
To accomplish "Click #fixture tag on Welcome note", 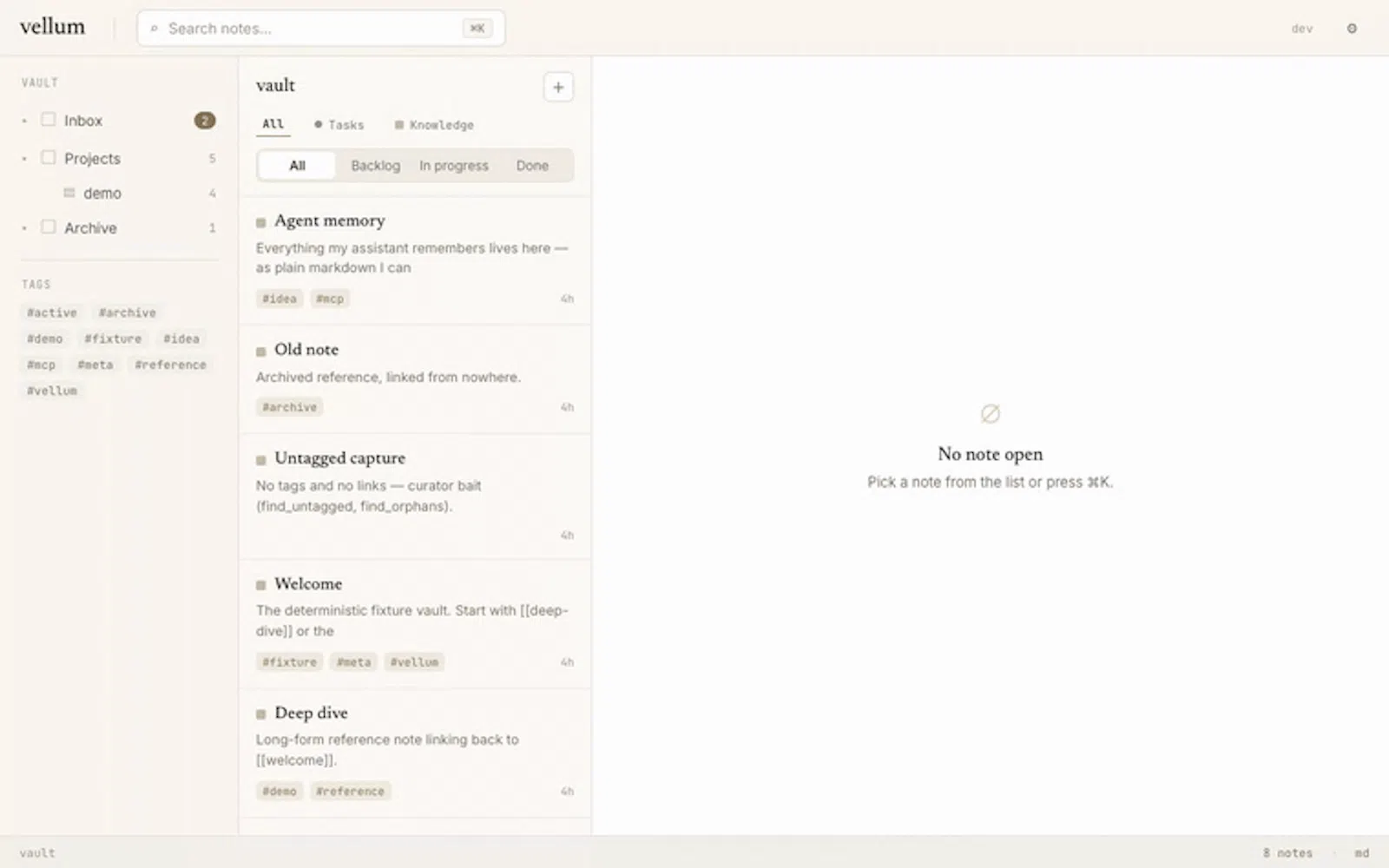I will pyautogui.click(x=290, y=662).
